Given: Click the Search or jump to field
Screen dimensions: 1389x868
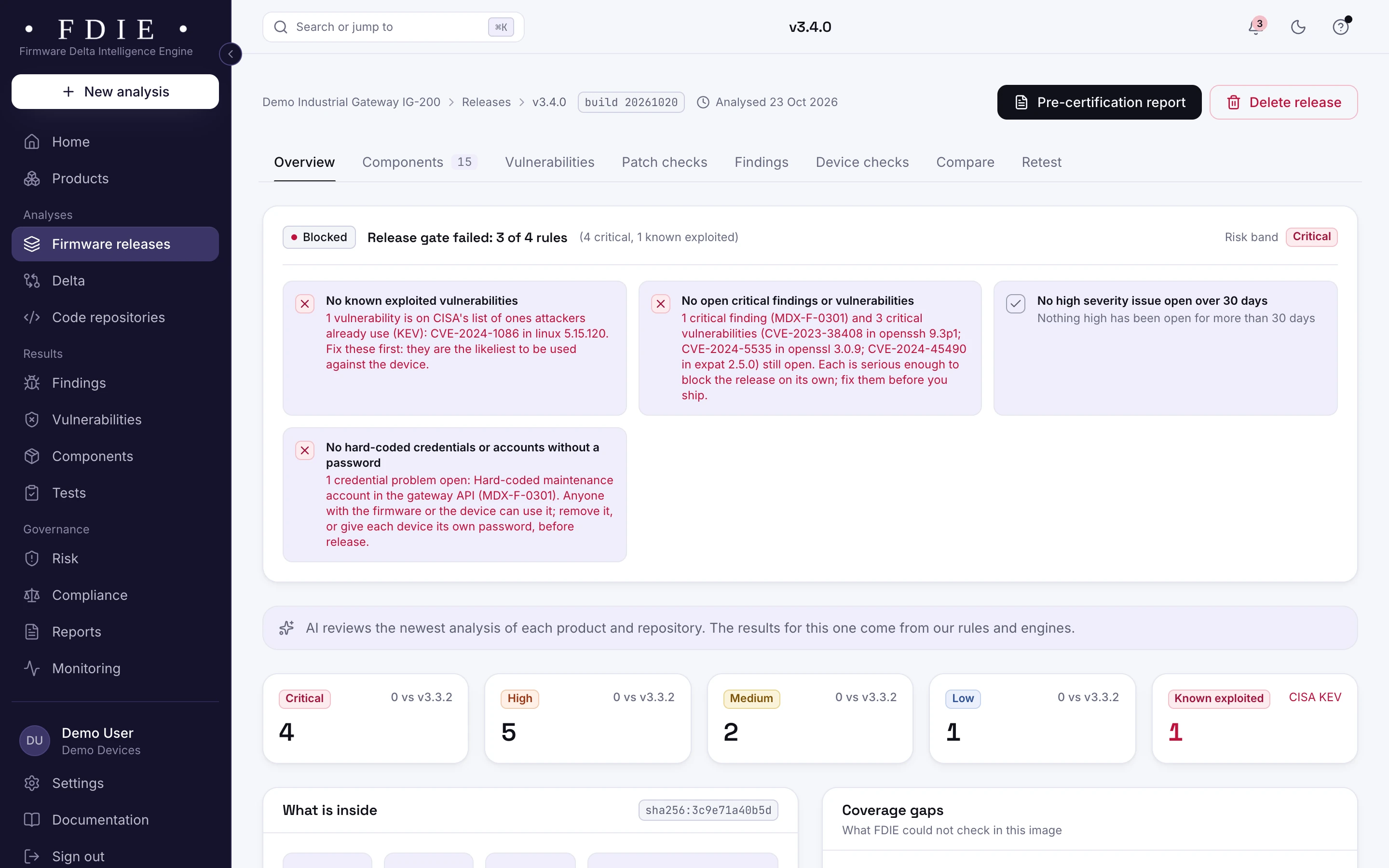Looking at the screenshot, I should click(393, 27).
